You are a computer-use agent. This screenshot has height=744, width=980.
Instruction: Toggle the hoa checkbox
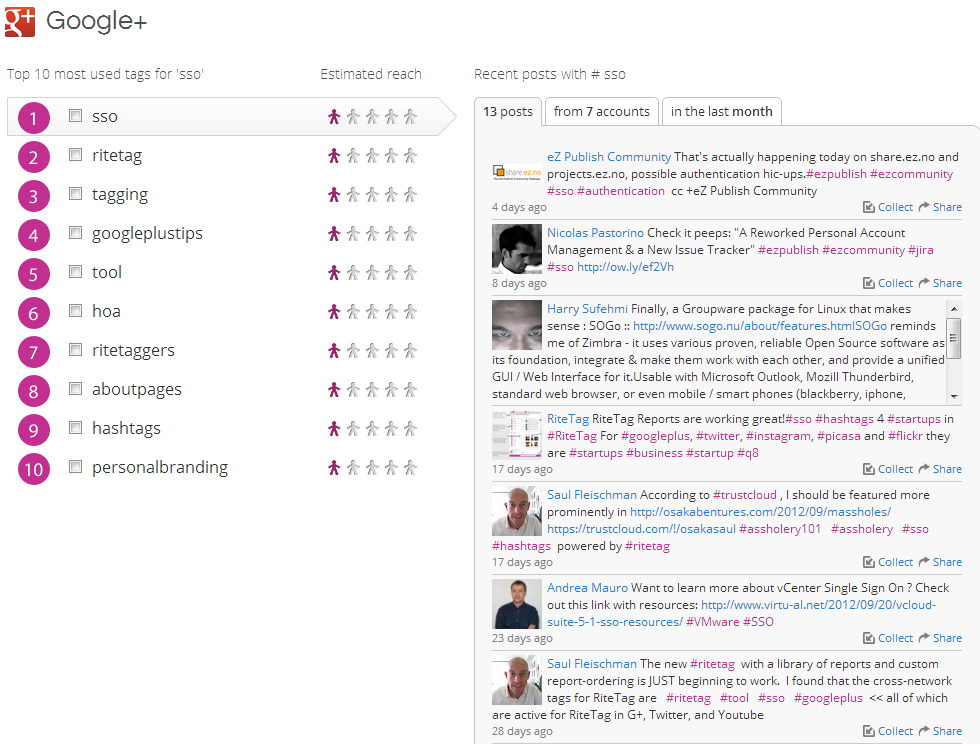click(x=76, y=311)
